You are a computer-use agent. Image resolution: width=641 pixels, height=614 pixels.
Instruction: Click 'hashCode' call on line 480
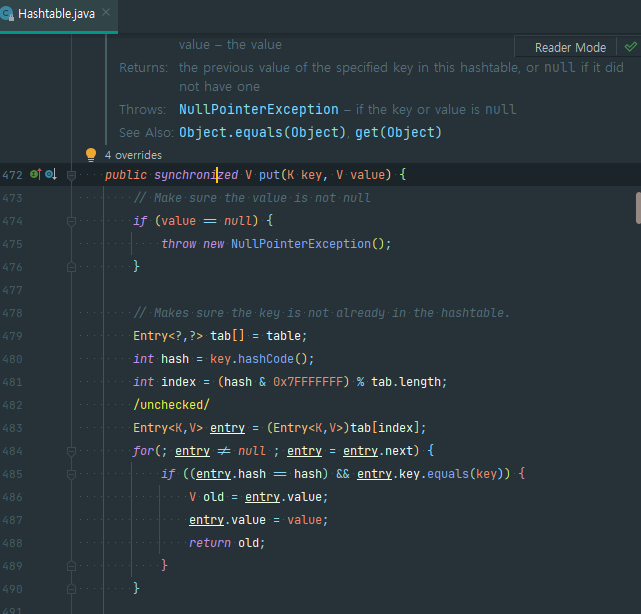tap(266, 359)
